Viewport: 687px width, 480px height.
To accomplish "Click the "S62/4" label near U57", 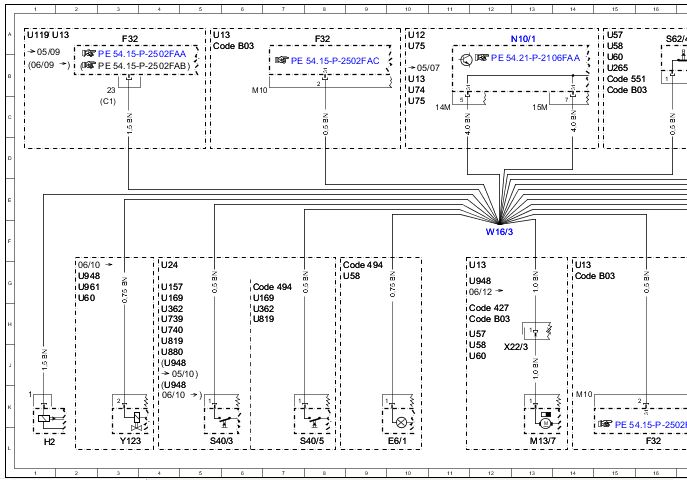I will tap(676, 39).
